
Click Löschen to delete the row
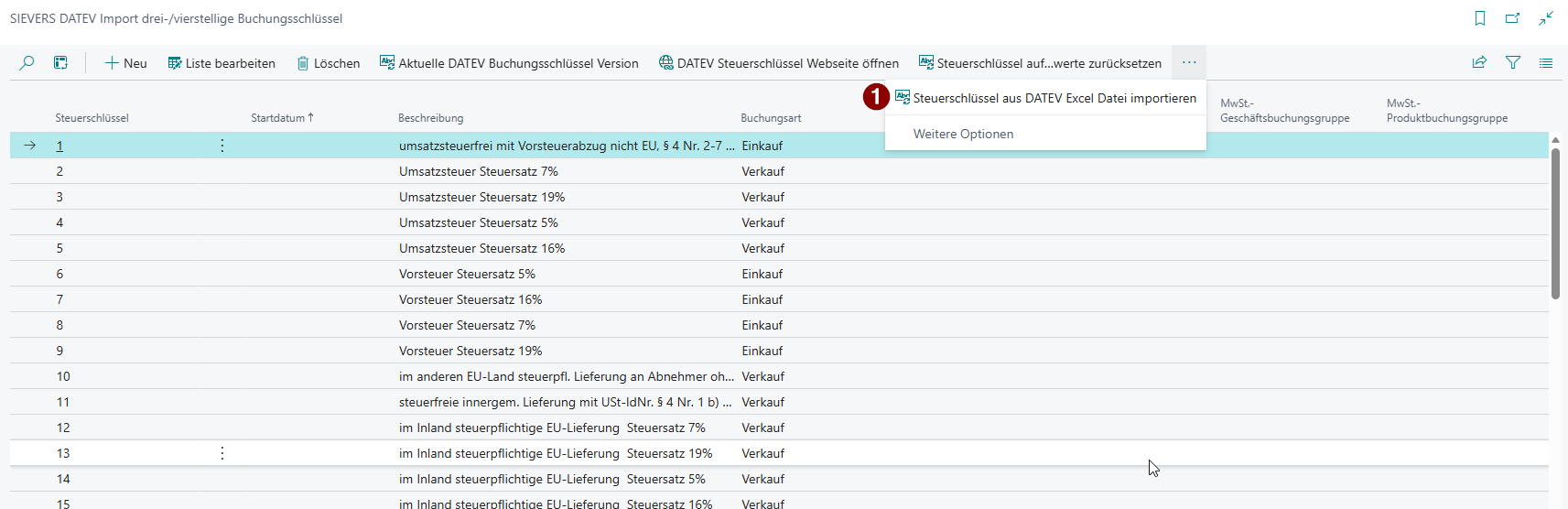tap(328, 63)
